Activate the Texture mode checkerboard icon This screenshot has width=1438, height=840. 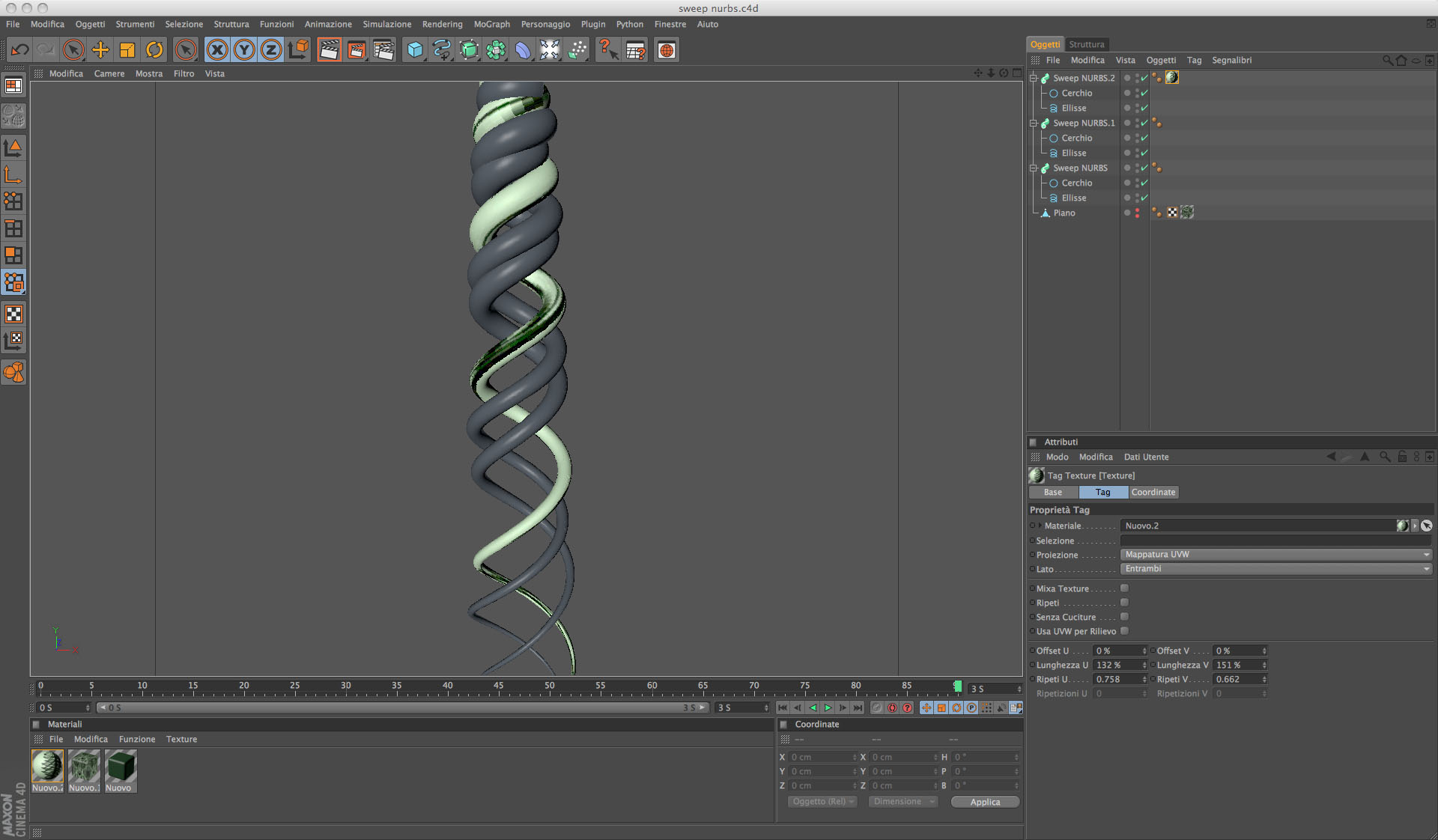[13, 314]
